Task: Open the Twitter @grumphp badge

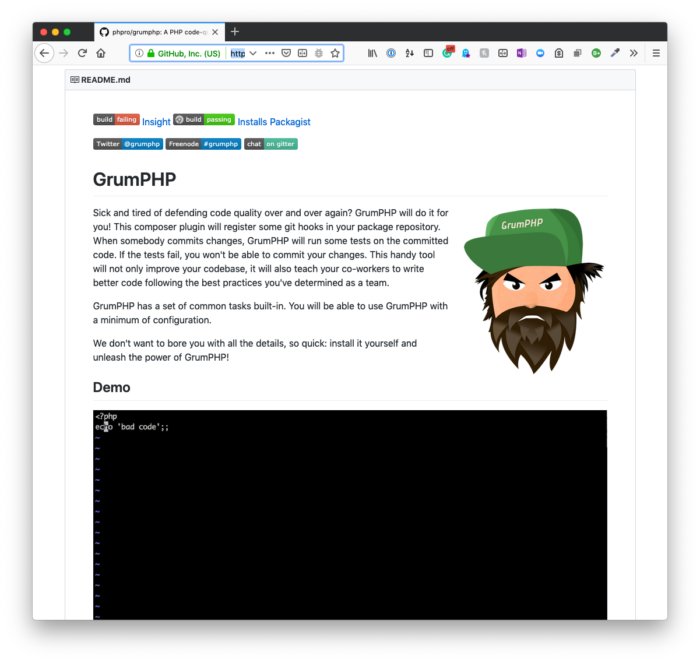Action: click(128, 144)
